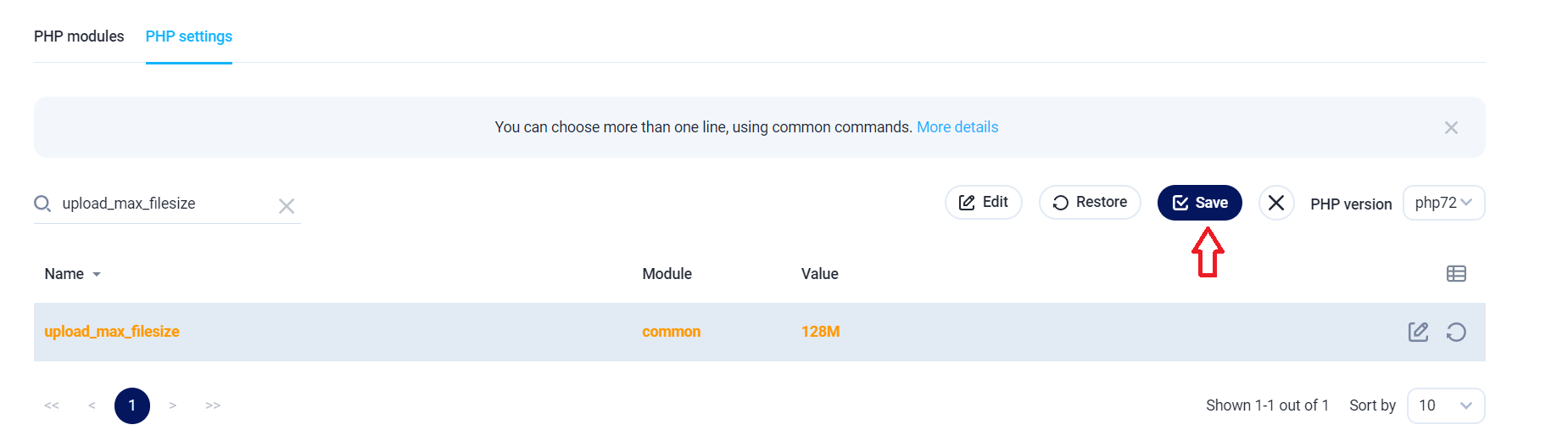The image size is (1568, 436).
Task: Switch to the PHP modules tab
Action: pyautogui.click(x=79, y=36)
